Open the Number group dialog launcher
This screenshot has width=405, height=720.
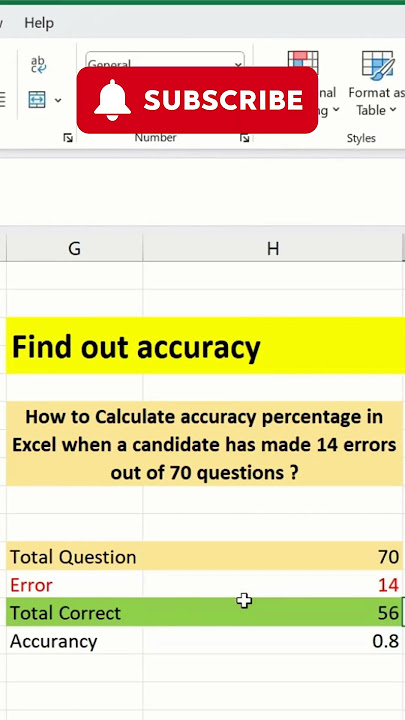[245, 138]
